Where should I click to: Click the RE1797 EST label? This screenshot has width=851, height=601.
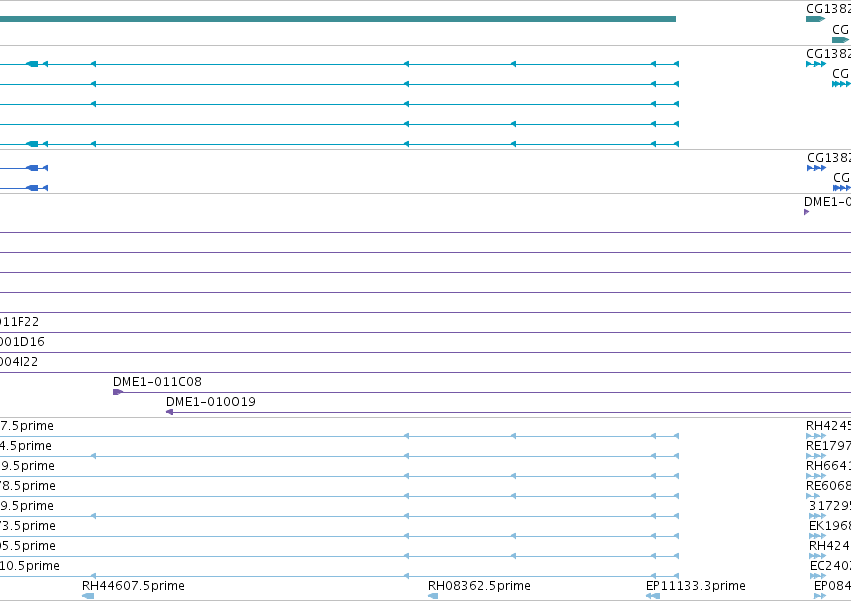pyautogui.click(x=828, y=446)
